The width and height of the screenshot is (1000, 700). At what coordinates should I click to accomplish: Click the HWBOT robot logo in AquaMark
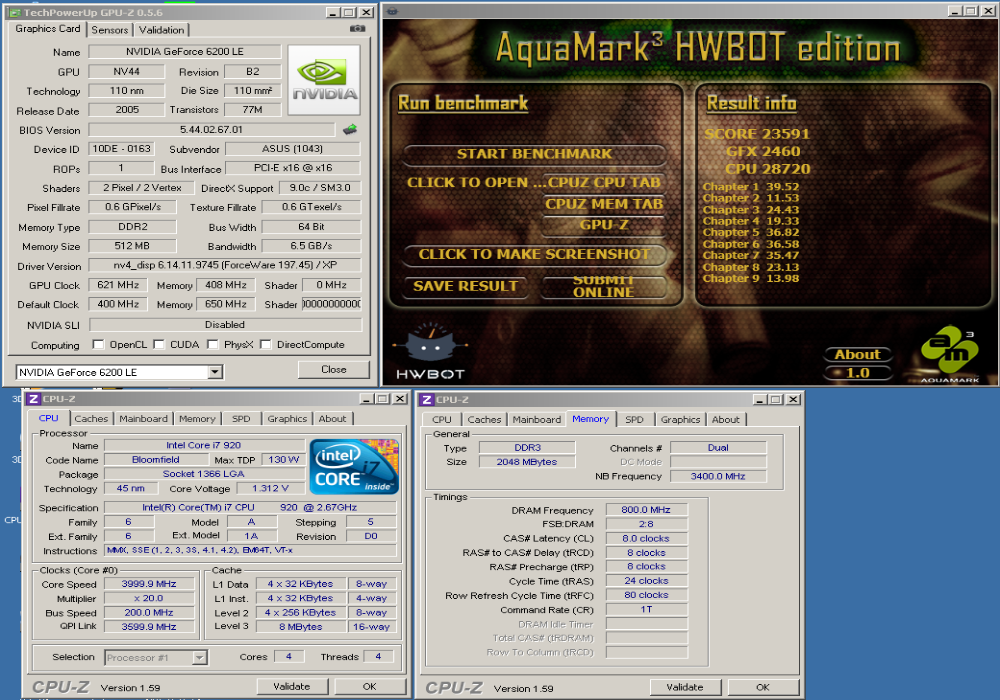pos(431,349)
